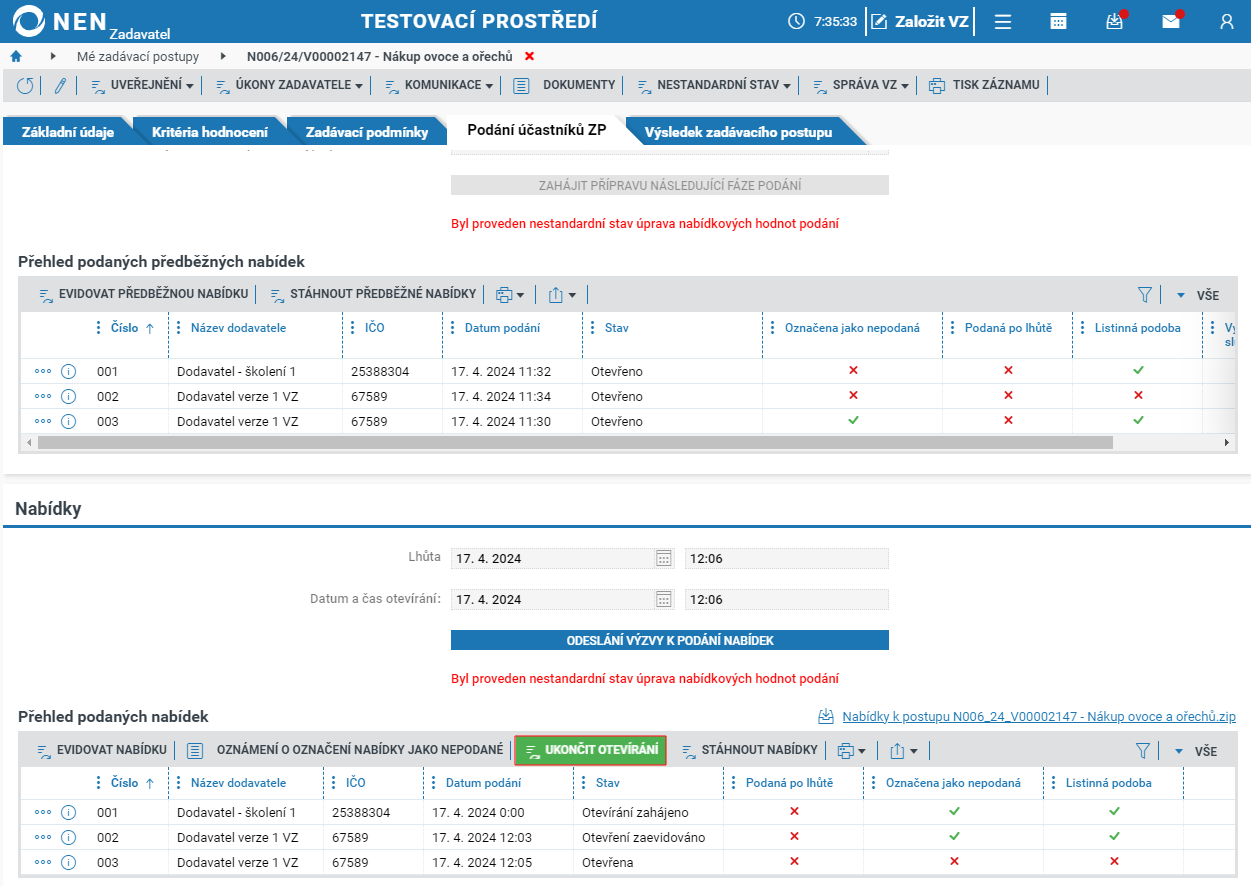Image resolution: width=1251 pixels, height=886 pixels.
Task: Click the filter funnel icon above preliminary offers table
Action: pyautogui.click(x=1145, y=295)
